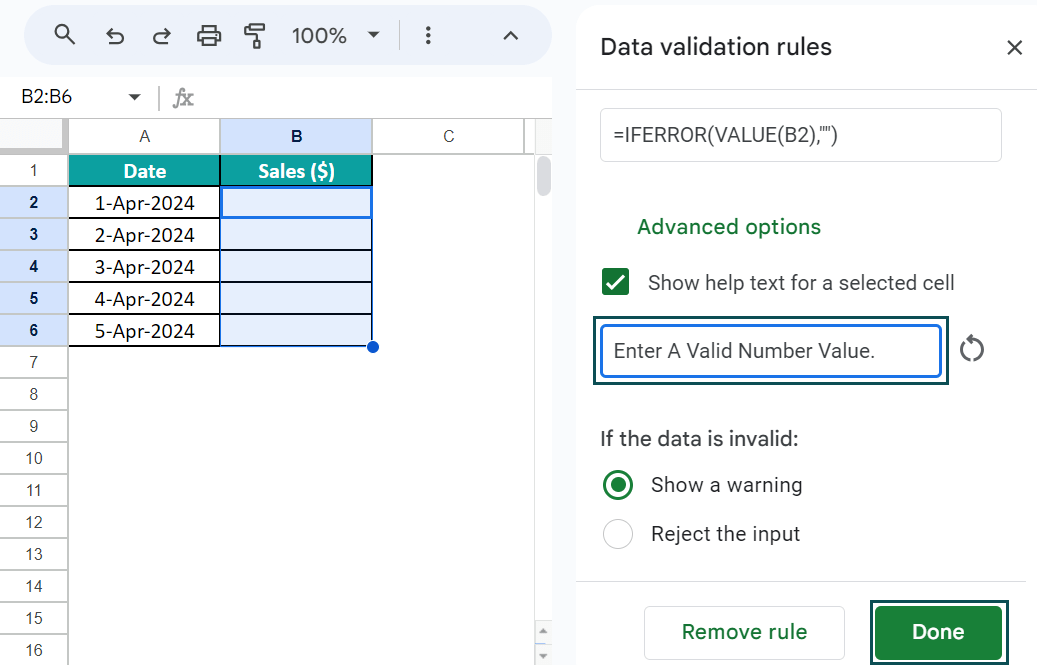Open Advanced options
Screen dimensions: 1037x665
729,227
